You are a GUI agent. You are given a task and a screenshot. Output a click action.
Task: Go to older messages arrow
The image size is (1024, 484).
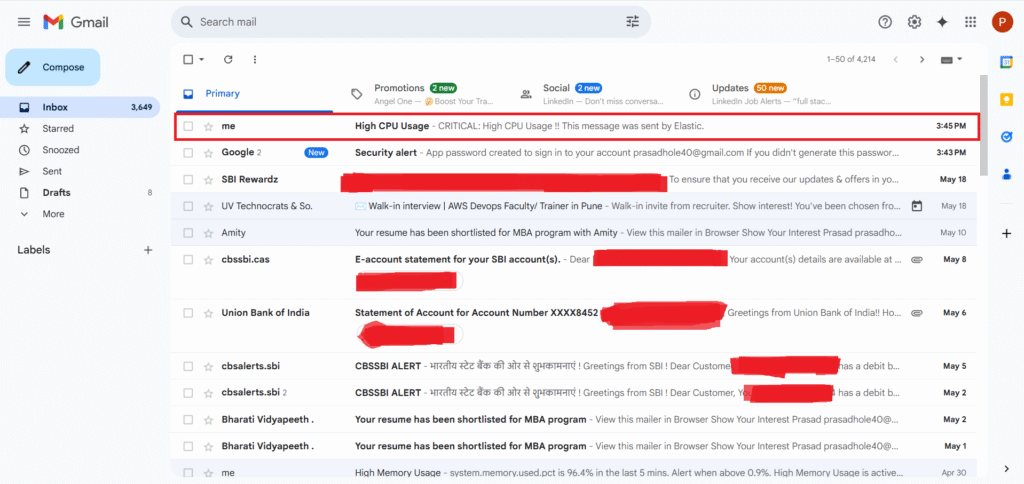(922, 59)
